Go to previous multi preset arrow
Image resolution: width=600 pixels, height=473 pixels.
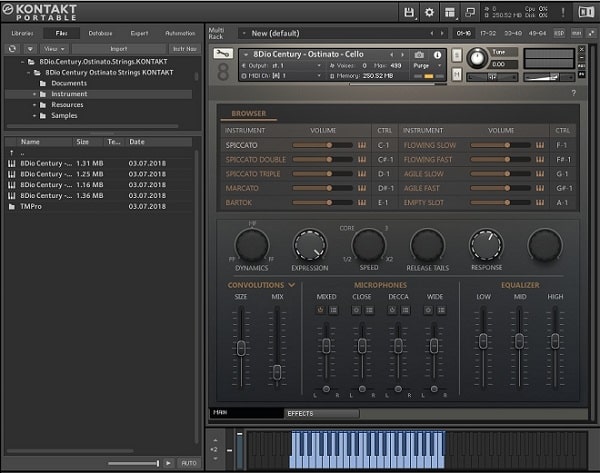click(432, 33)
